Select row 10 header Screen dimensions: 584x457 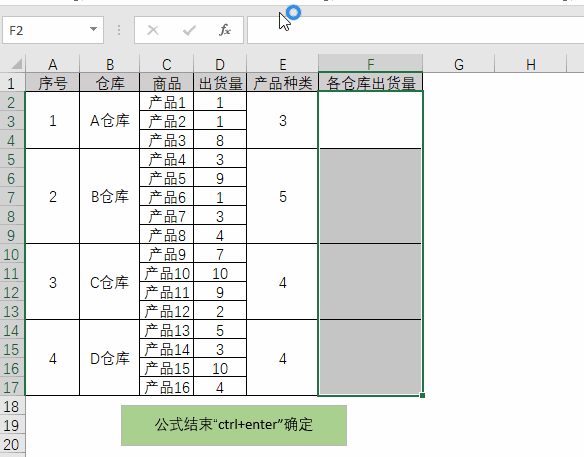(11, 254)
